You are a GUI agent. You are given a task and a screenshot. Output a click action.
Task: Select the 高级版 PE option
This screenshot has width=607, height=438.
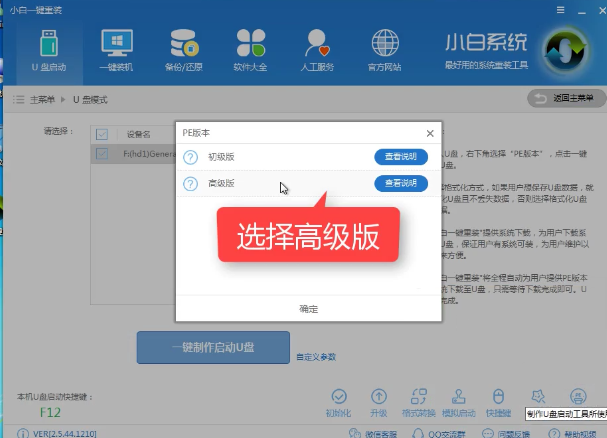click(x=221, y=183)
